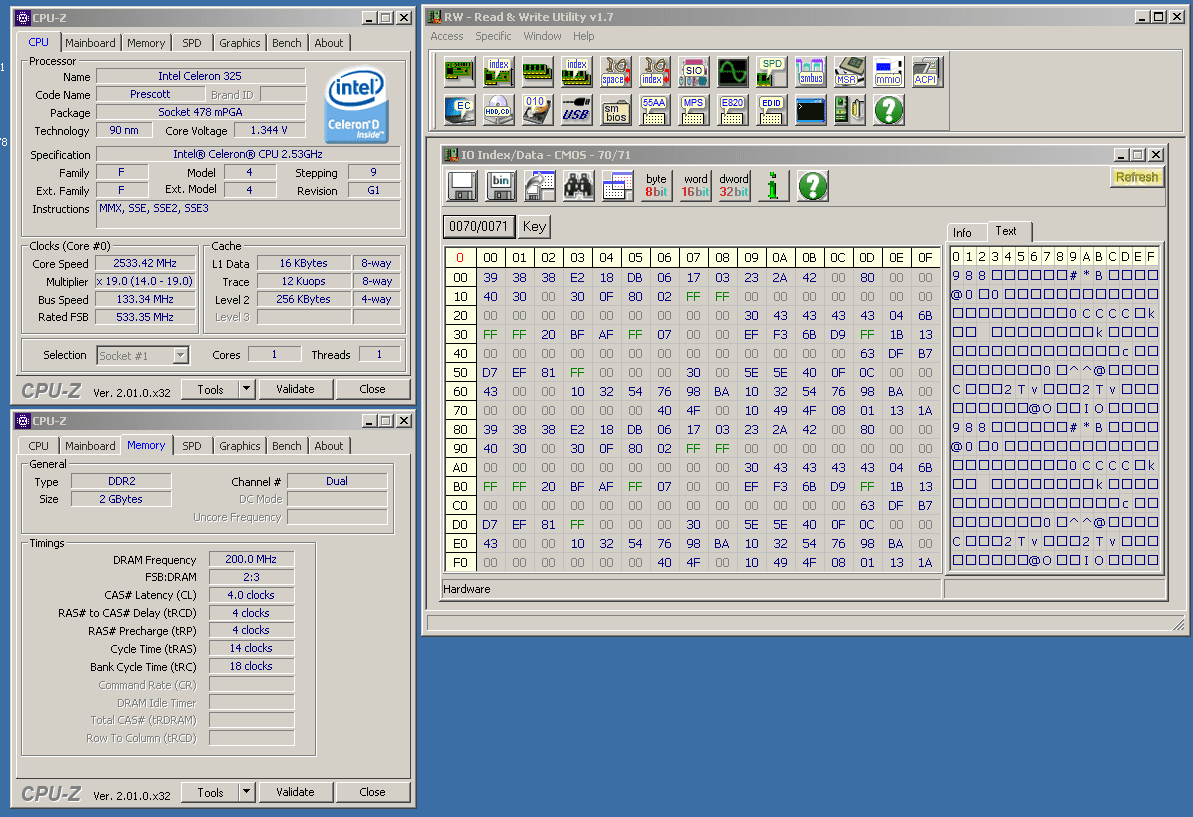This screenshot has height=817, width=1193.
Task: Open the green help icon in RW main toolbar
Action: point(888,110)
